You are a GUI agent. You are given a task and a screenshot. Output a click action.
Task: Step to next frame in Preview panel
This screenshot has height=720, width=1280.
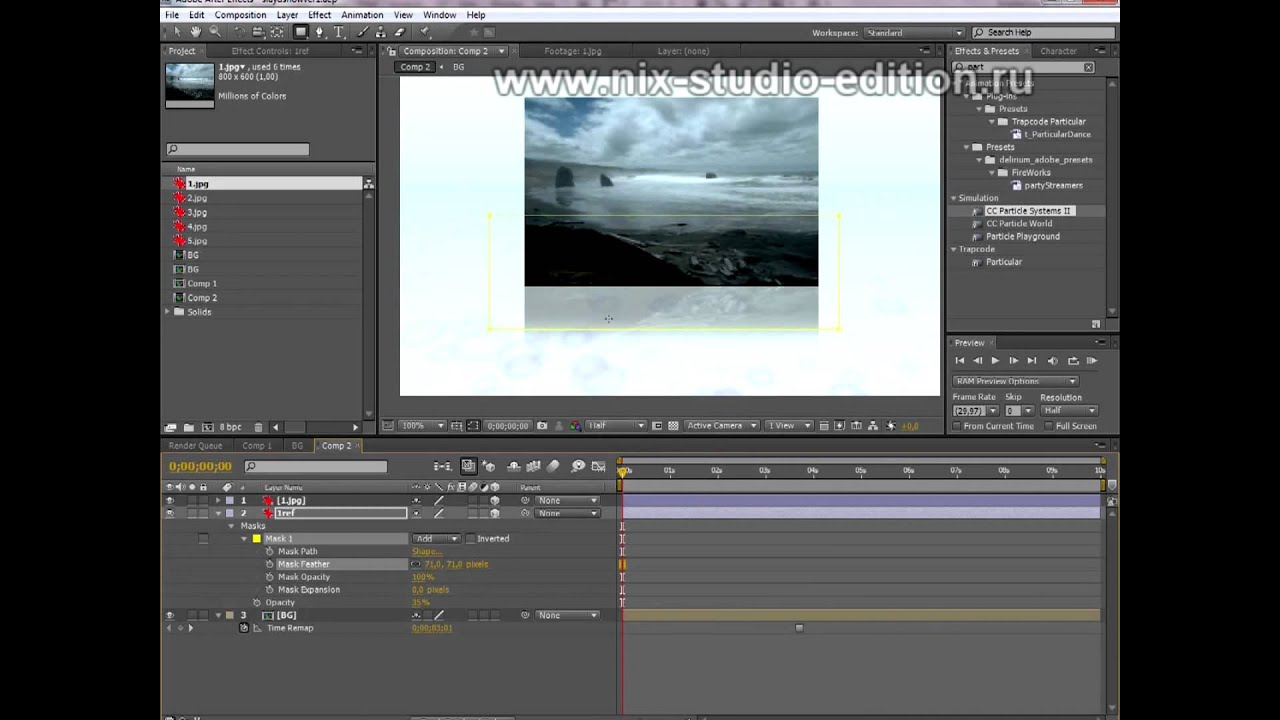(x=1013, y=361)
